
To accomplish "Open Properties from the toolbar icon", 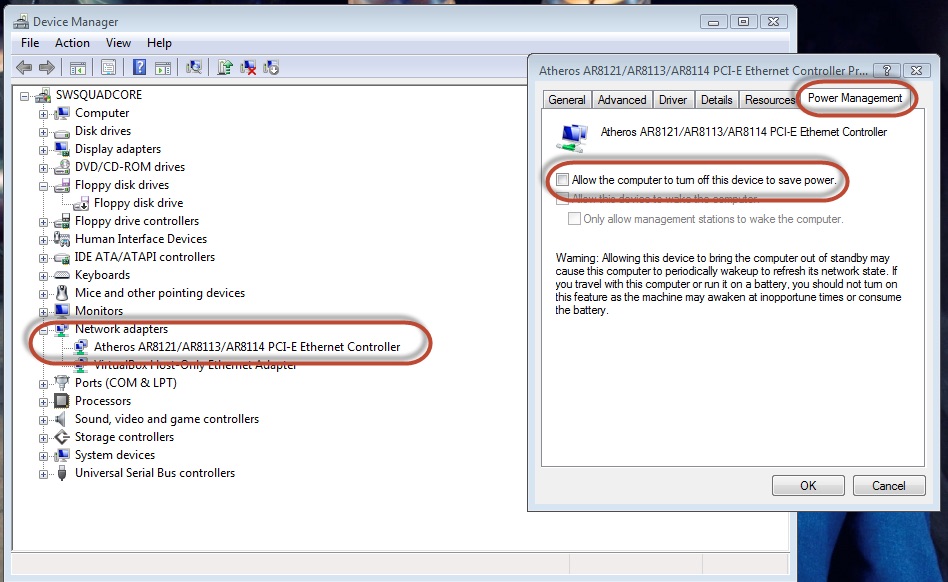I will coord(108,67).
